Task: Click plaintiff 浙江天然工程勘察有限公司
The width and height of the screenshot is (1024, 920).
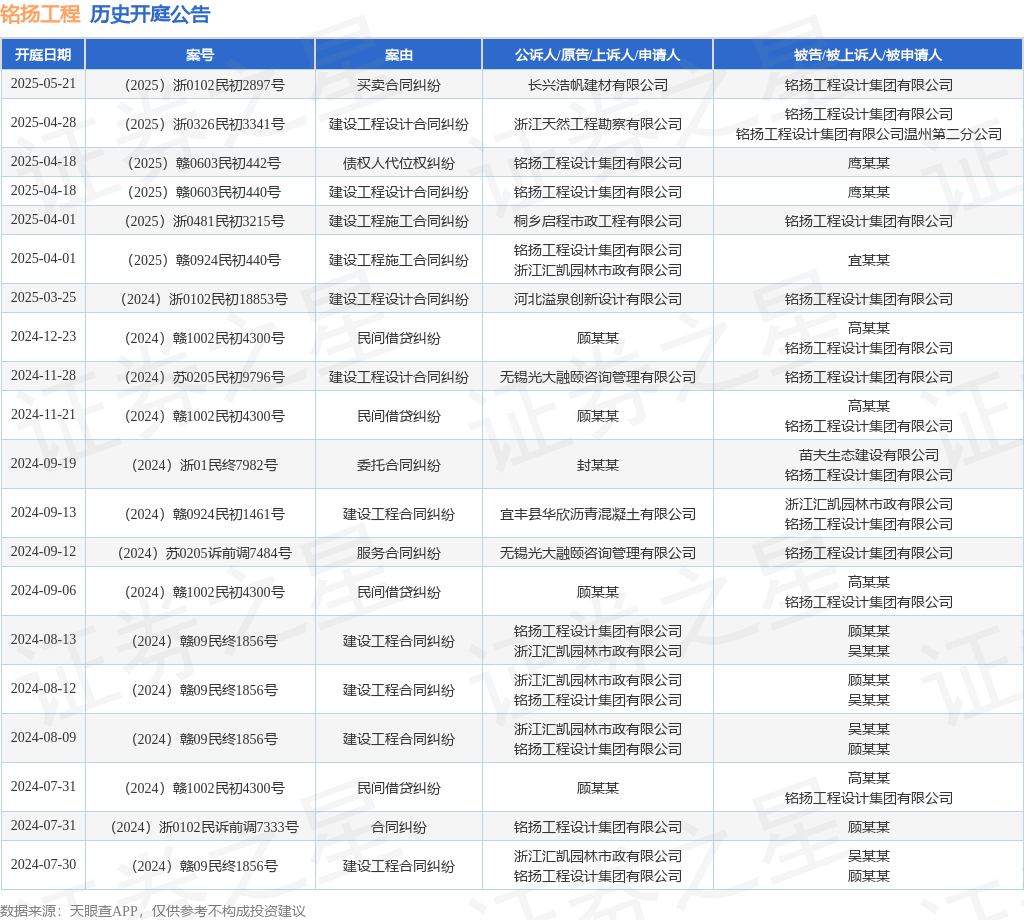Action: tap(598, 124)
